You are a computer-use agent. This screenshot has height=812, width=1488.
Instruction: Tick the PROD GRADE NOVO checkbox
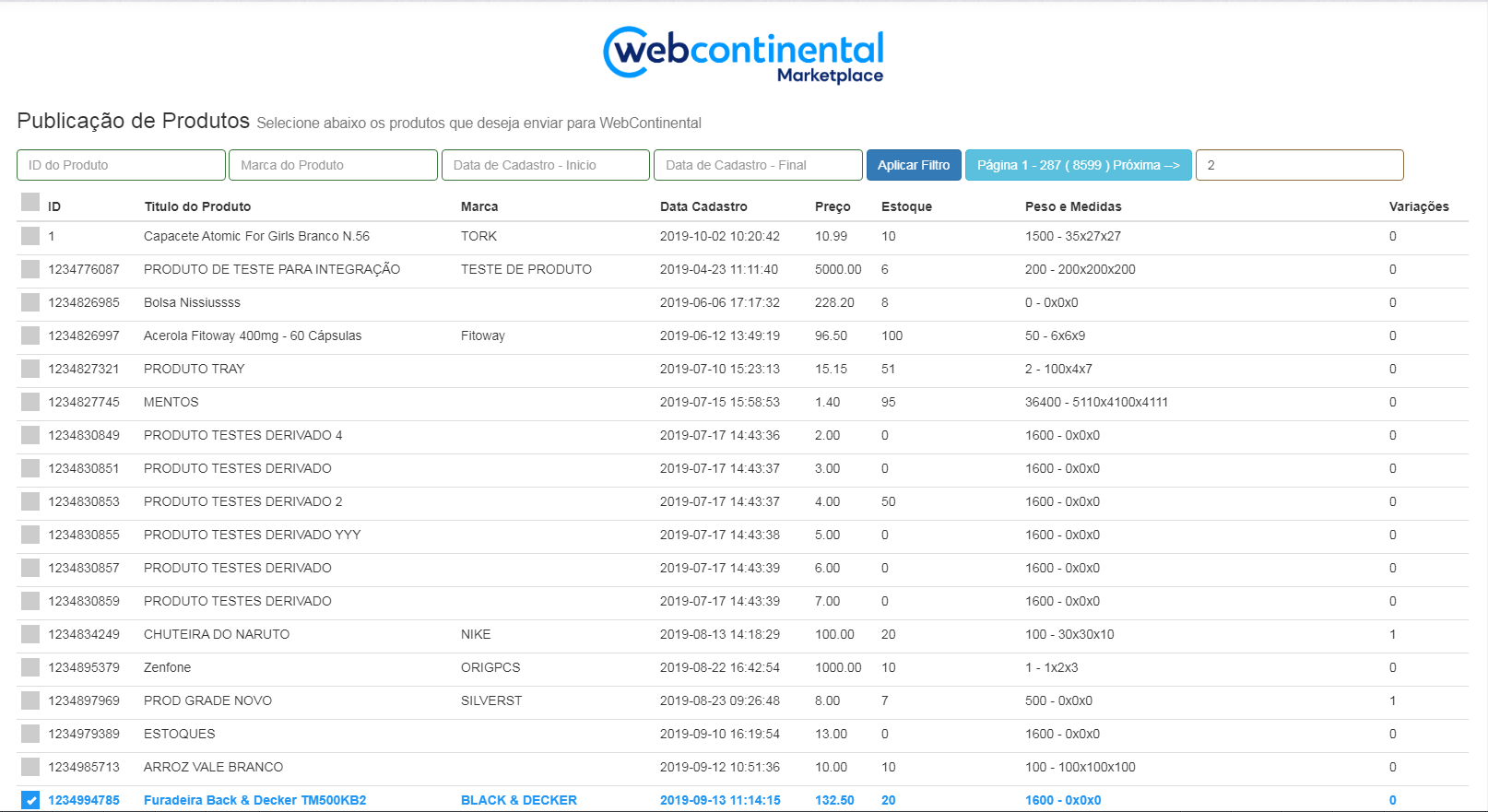(x=30, y=700)
